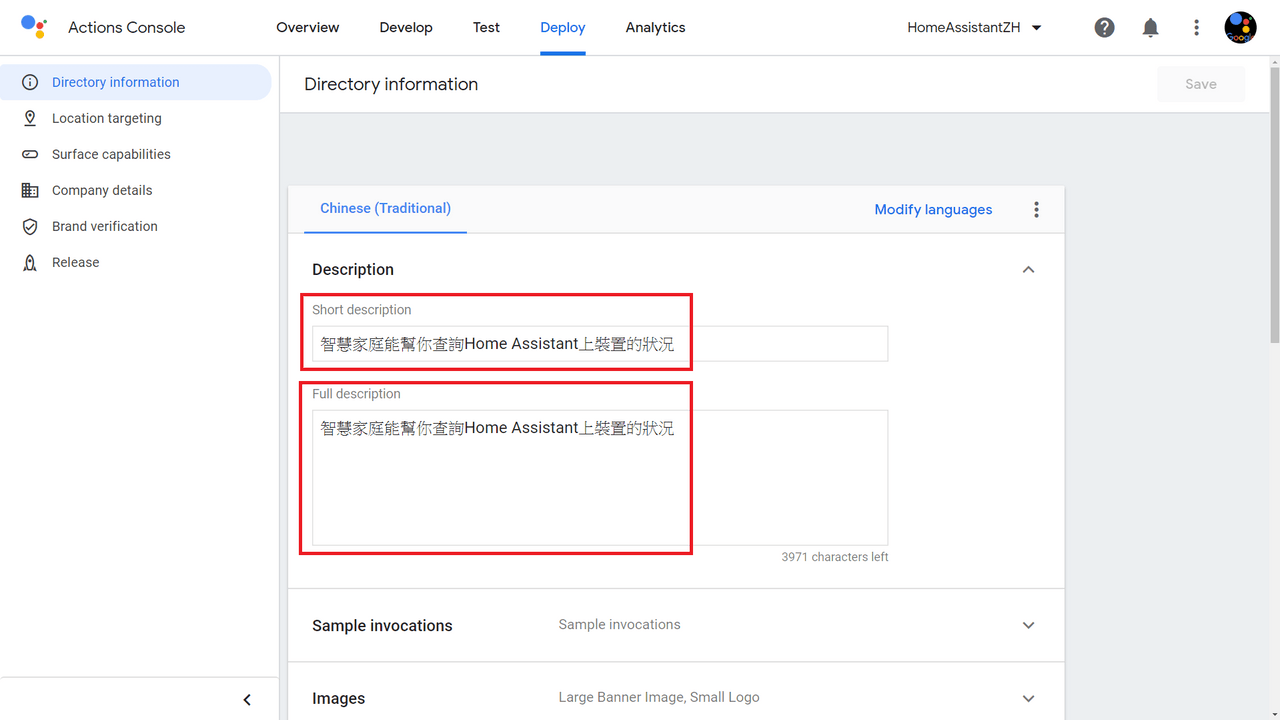Click the Brand verification shield icon

coord(30,226)
